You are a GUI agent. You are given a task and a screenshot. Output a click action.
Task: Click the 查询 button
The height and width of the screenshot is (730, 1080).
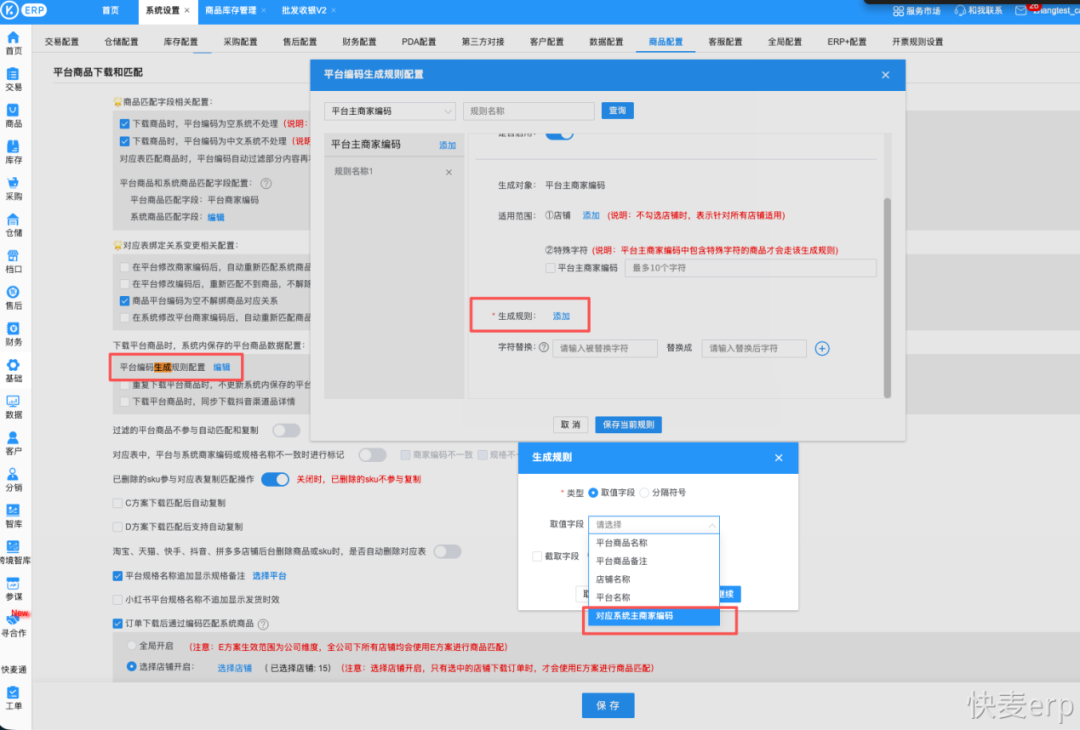pos(617,111)
